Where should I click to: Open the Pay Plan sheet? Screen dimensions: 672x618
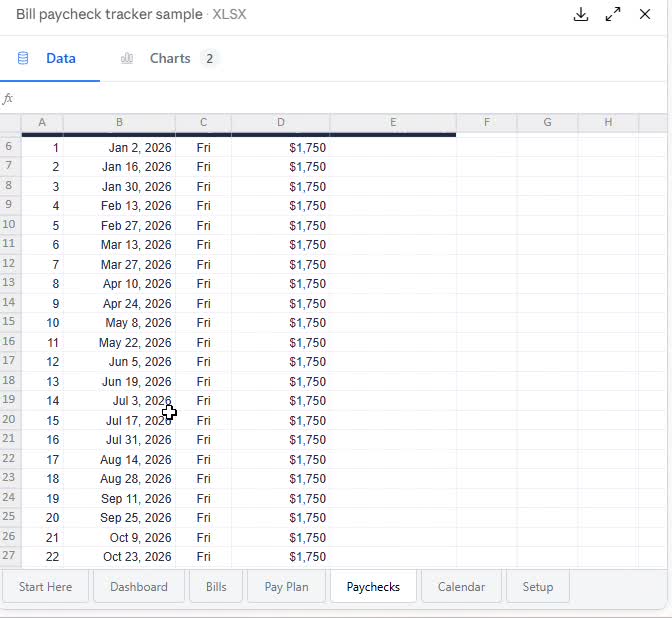click(286, 587)
